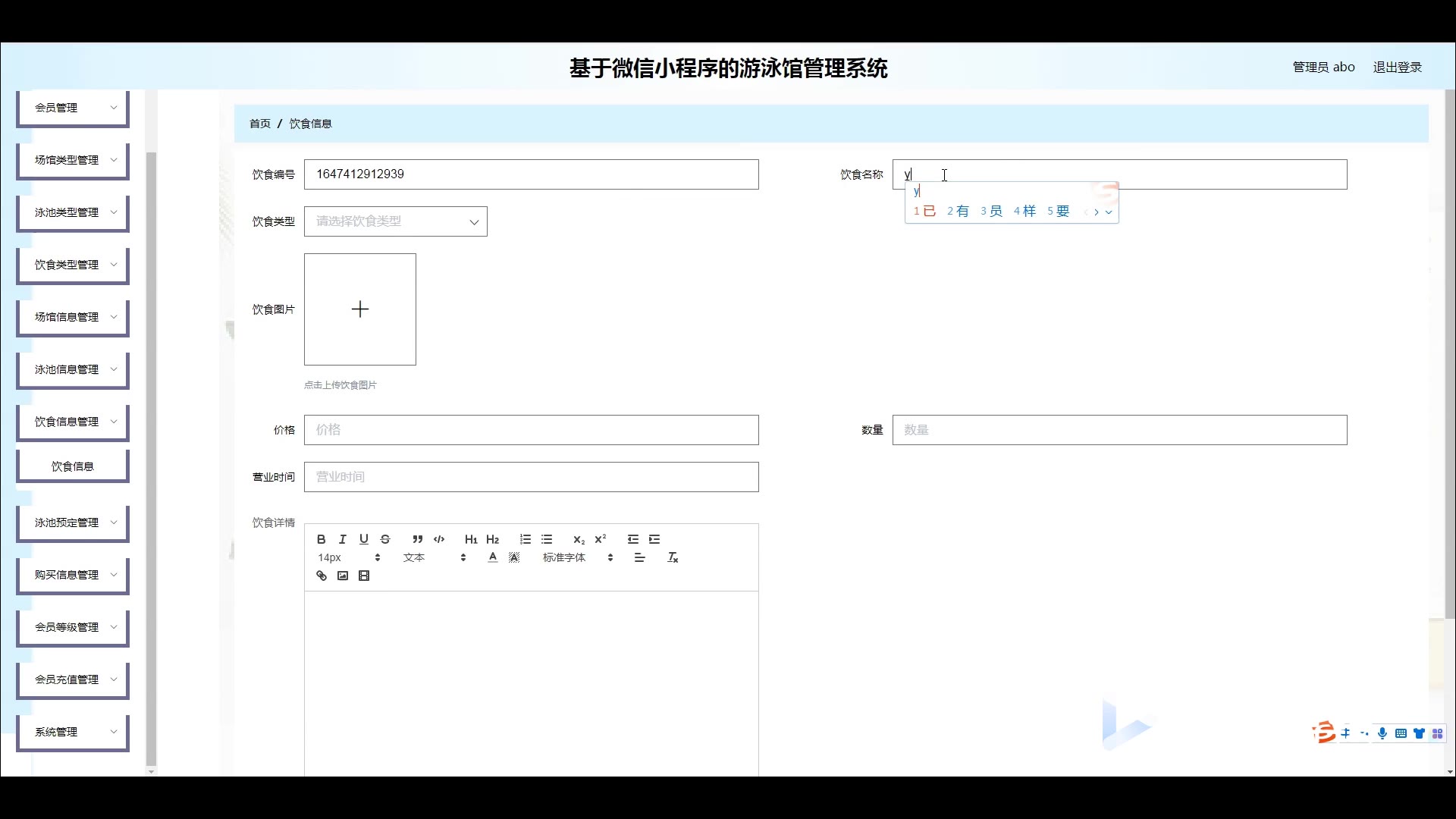
Task: Insert an image into the editor
Action: point(343,576)
